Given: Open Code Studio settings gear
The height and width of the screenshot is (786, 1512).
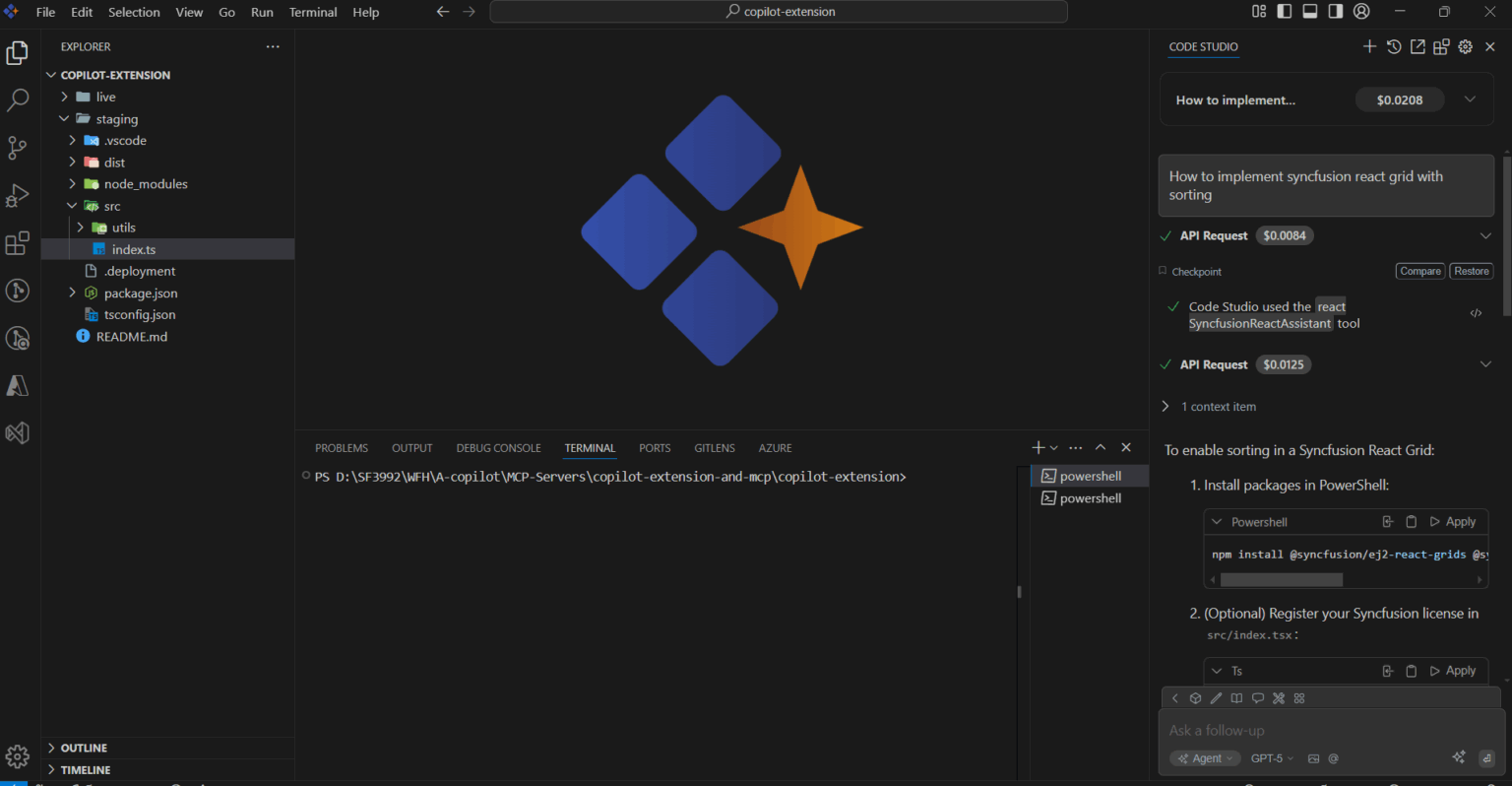Looking at the screenshot, I should [x=1466, y=46].
